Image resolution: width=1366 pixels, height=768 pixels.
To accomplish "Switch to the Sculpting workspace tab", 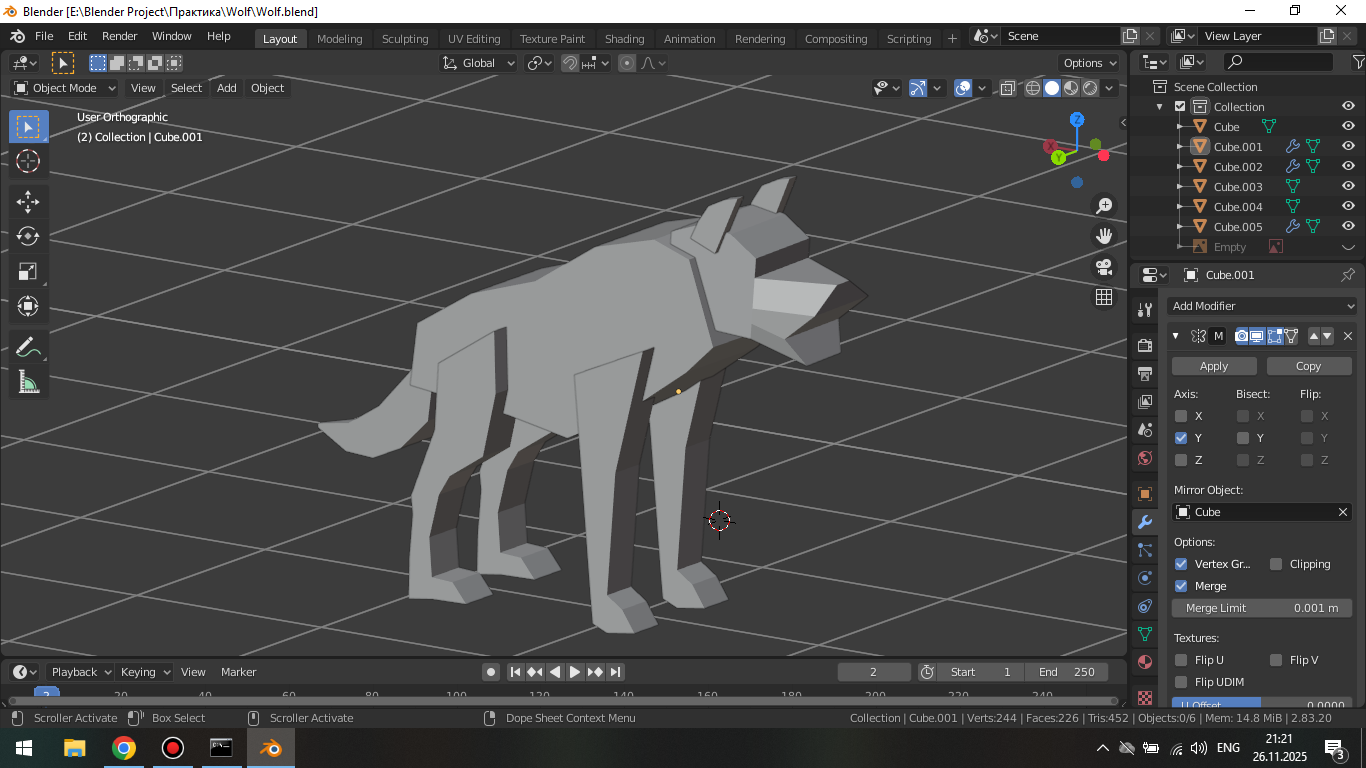I will coord(404,39).
